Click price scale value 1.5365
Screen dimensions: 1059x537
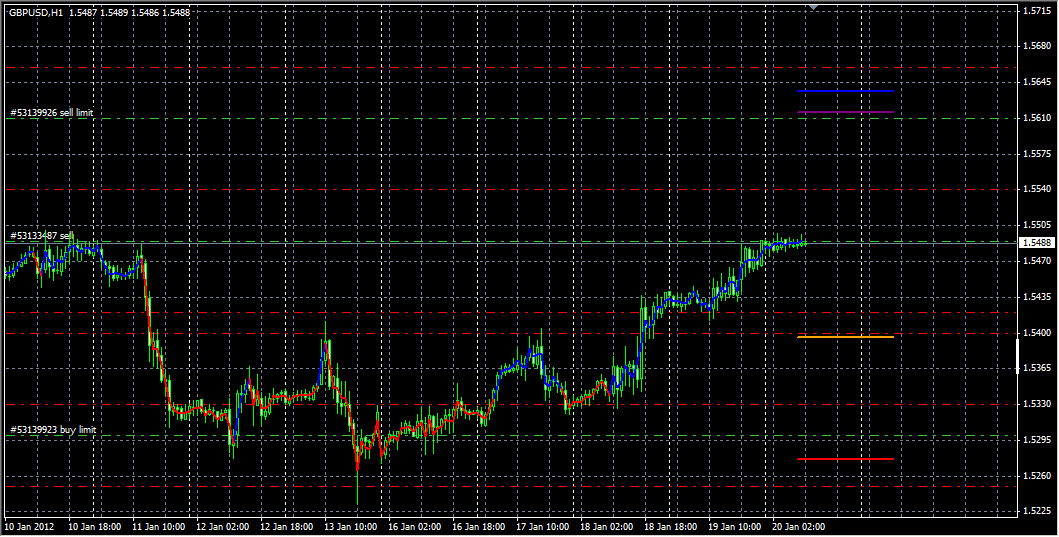pyautogui.click(x=1037, y=368)
